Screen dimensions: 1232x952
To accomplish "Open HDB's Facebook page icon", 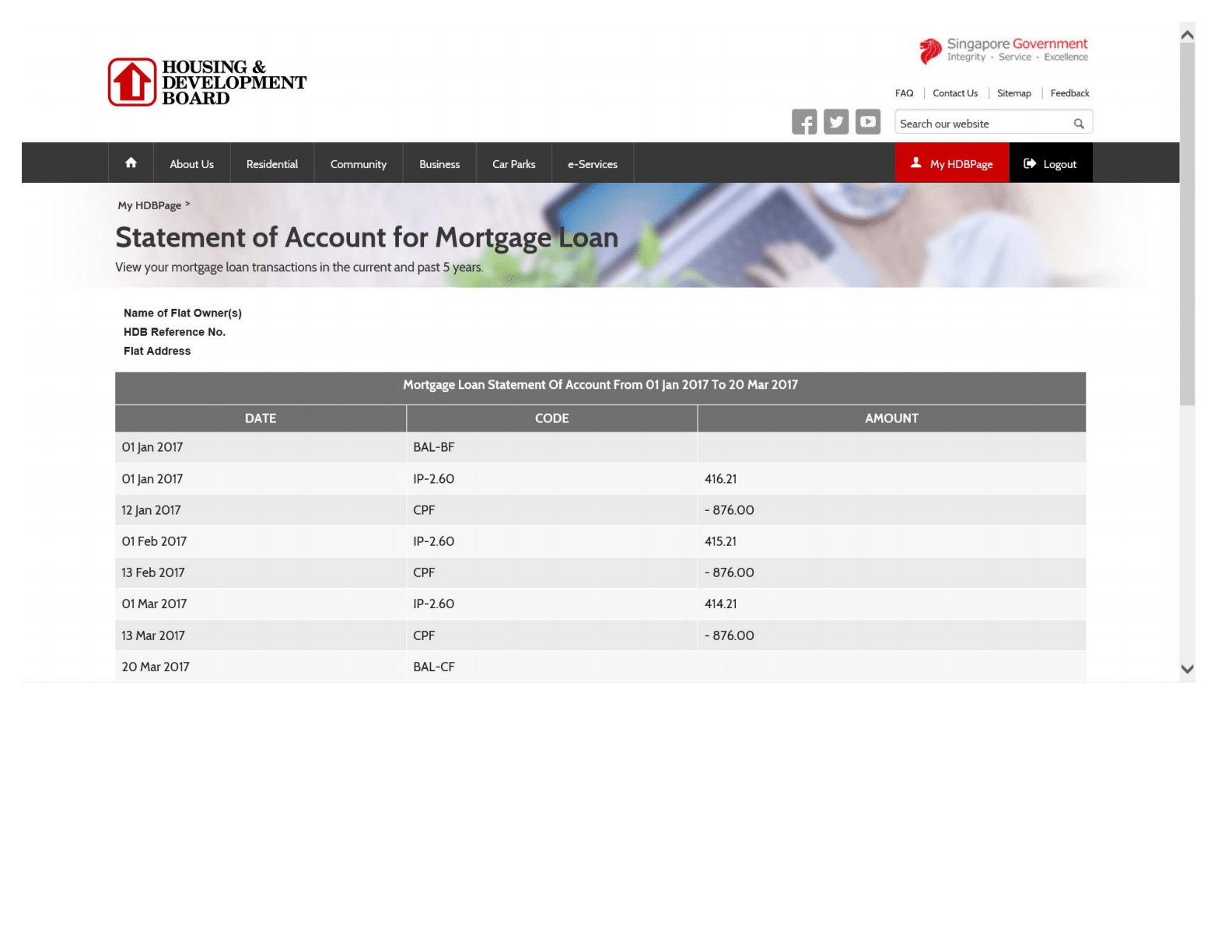I will 804,122.
